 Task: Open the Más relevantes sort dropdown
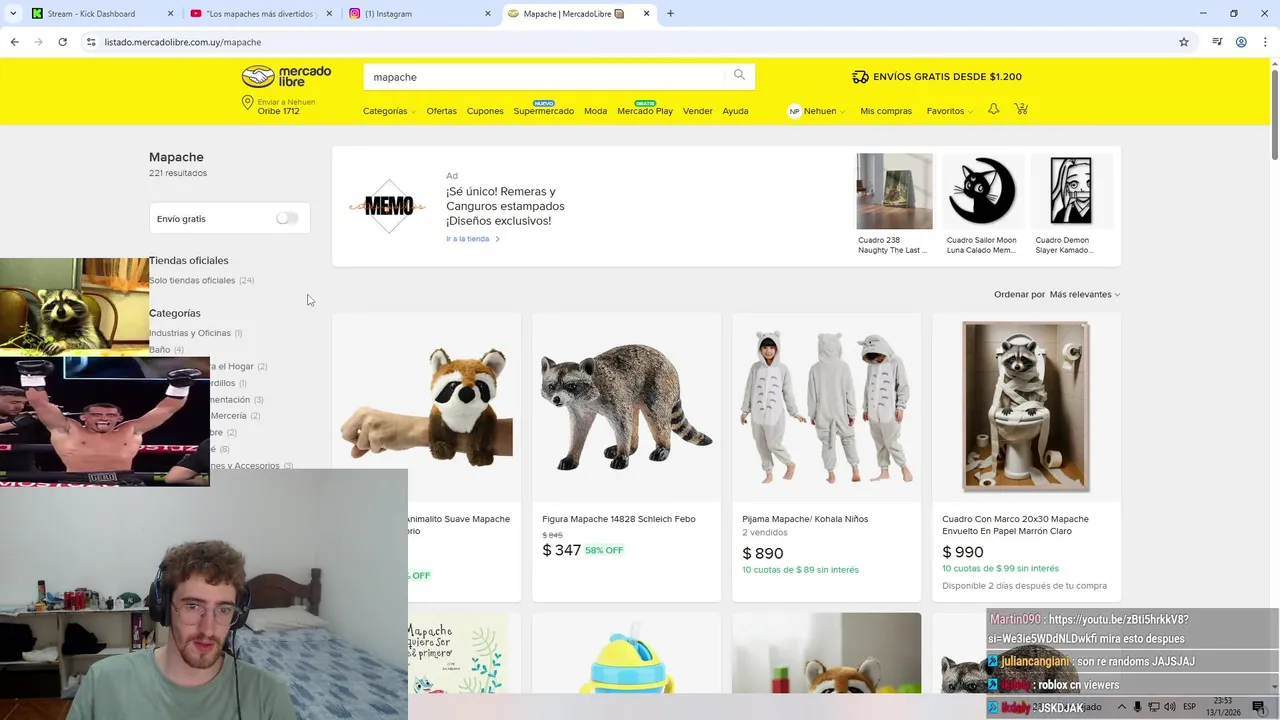[1085, 294]
